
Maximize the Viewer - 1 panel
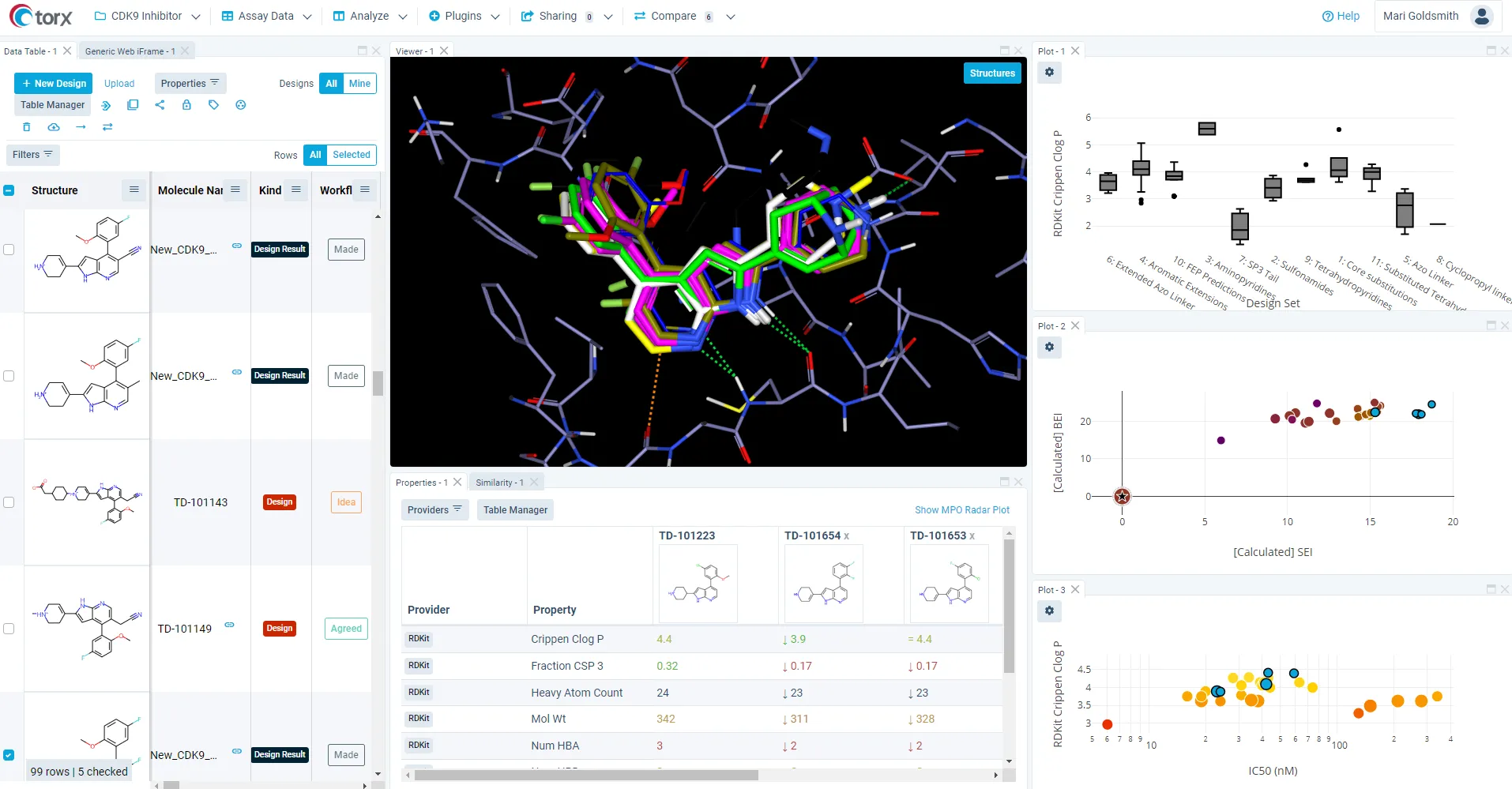pyautogui.click(x=1005, y=51)
